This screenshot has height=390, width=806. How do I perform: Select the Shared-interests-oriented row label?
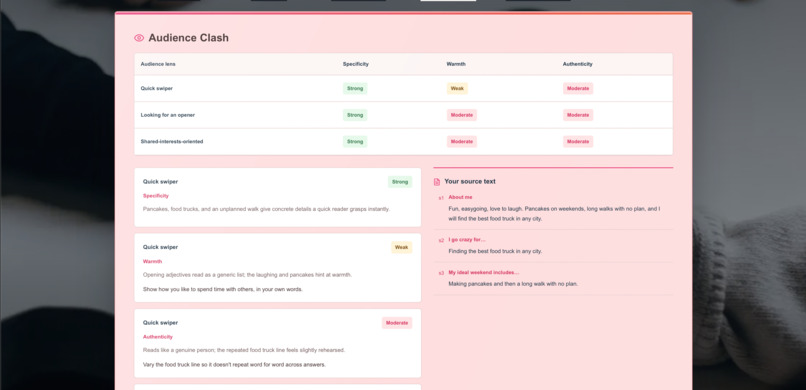click(x=172, y=141)
